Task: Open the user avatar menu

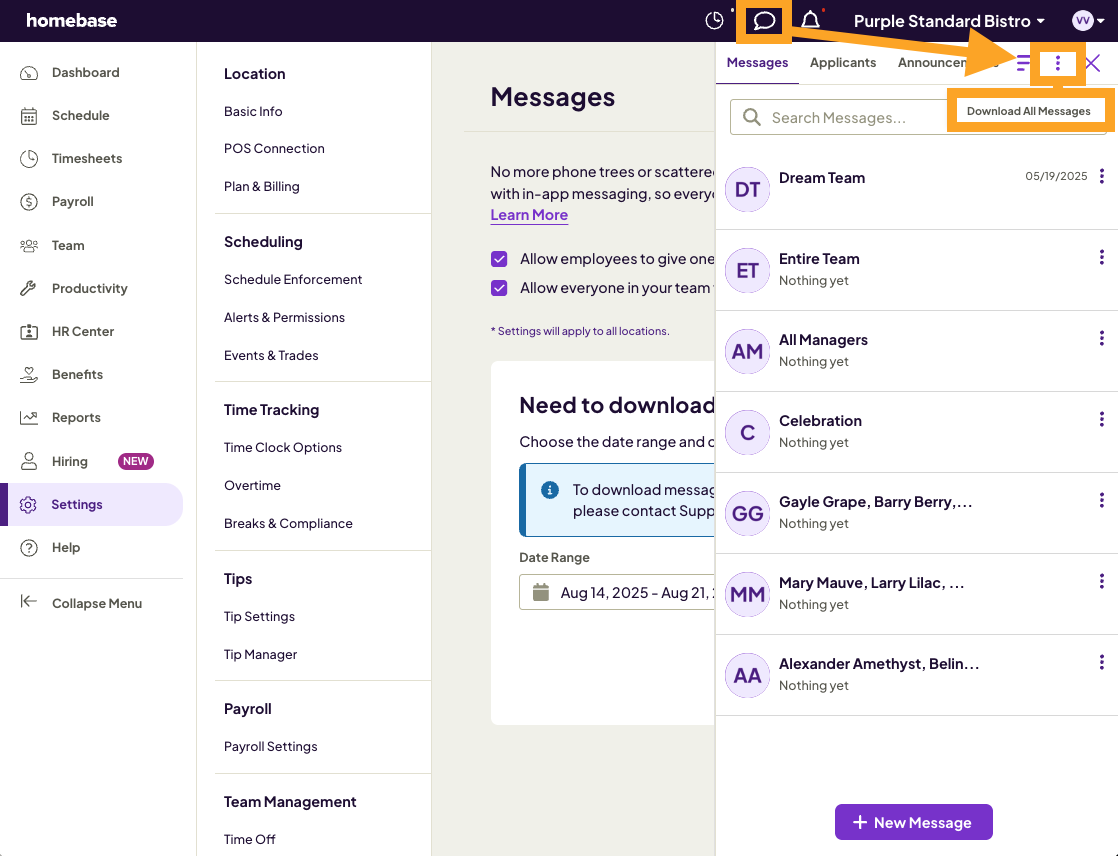Action: 1089,21
